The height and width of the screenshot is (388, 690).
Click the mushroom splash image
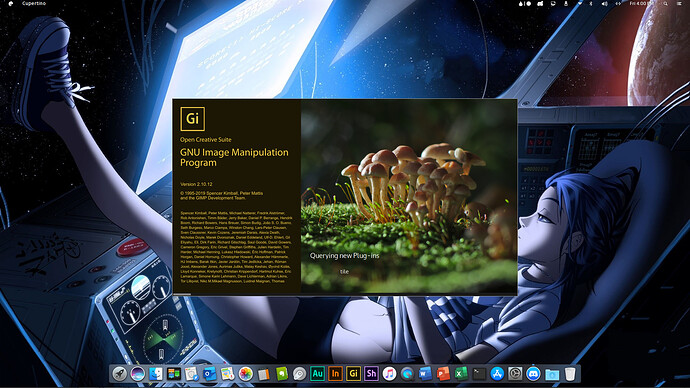(x=409, y=196)
